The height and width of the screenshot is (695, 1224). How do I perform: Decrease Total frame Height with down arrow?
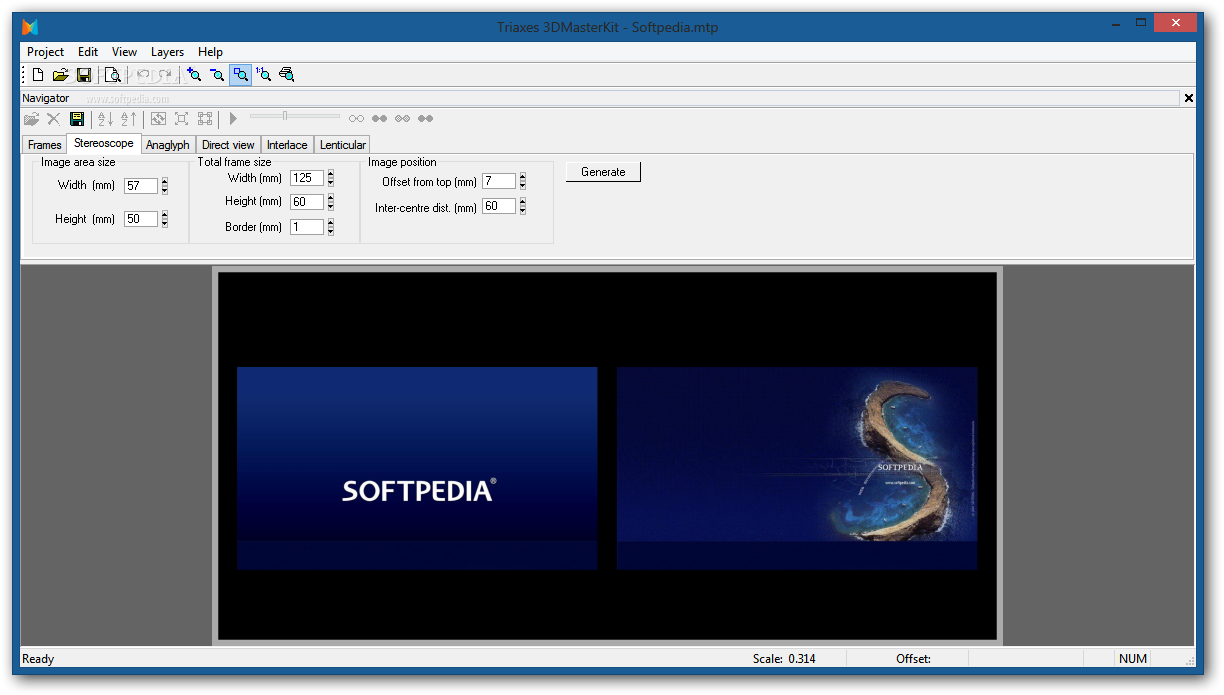coord(331,206)
